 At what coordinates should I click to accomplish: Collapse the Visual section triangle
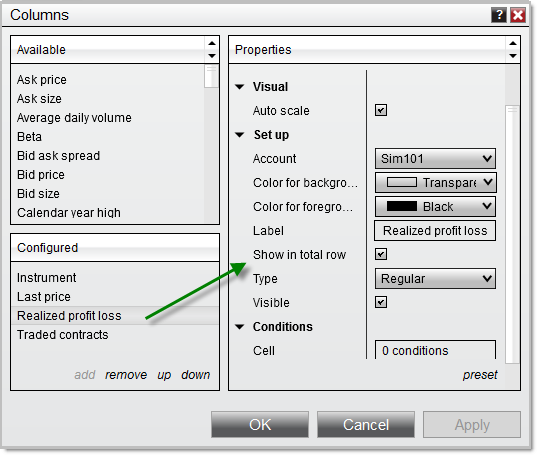(x=240, y=87)
